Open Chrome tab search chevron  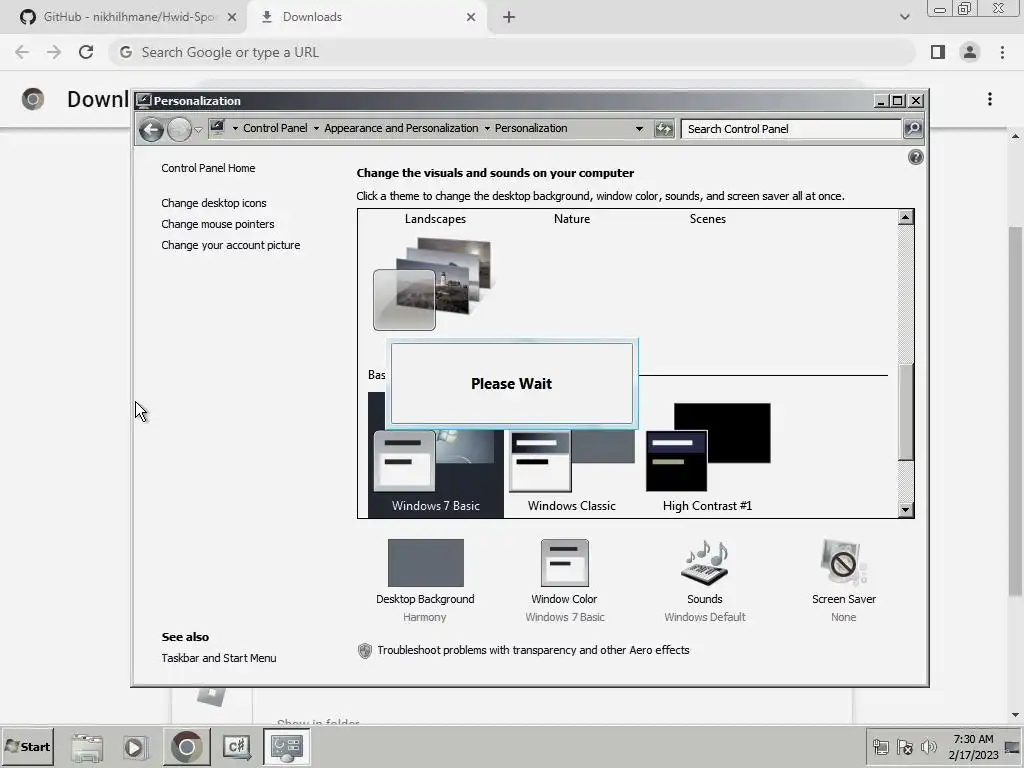[x=904, y=17]
